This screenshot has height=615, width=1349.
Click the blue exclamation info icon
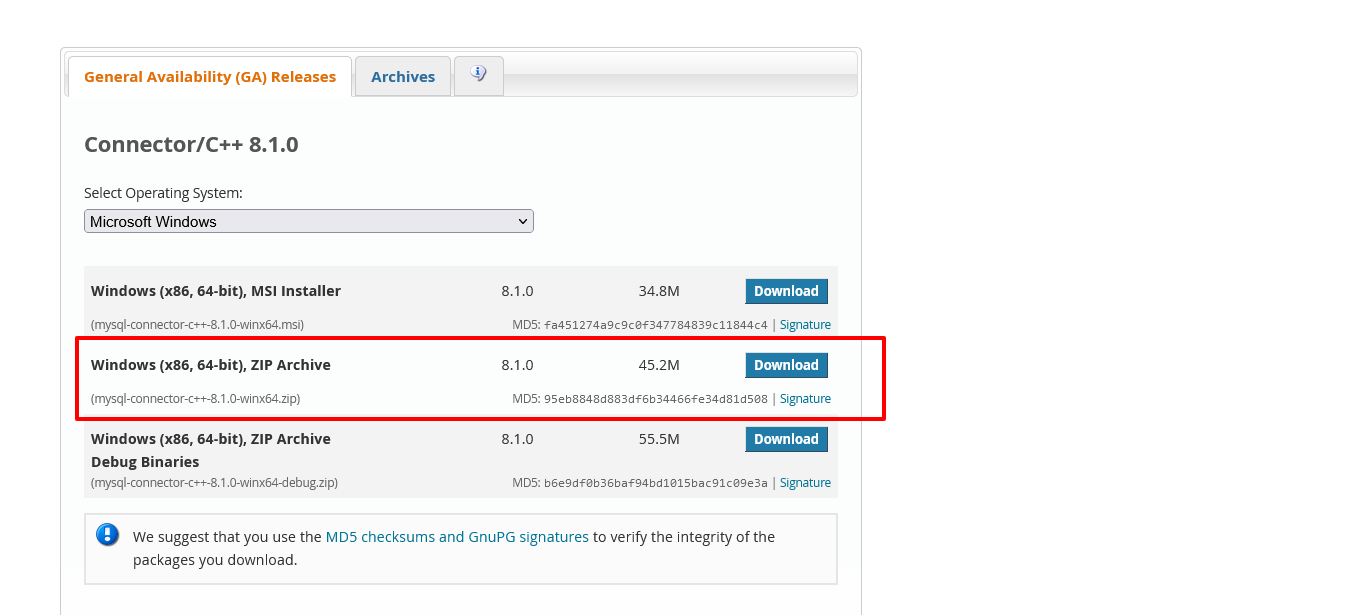coord(107,534)
